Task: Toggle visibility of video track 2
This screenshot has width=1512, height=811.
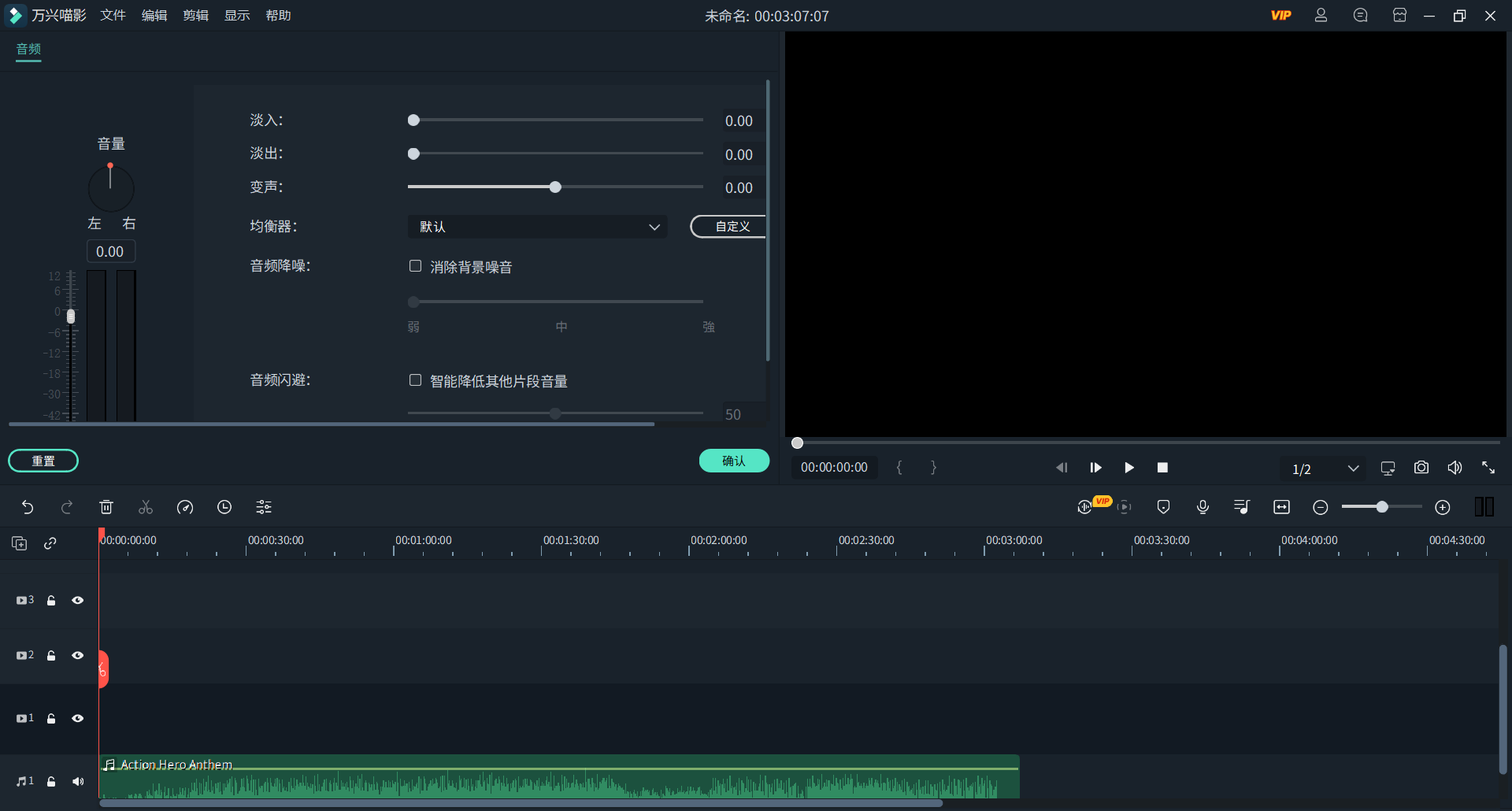Action: pos(78,655)
